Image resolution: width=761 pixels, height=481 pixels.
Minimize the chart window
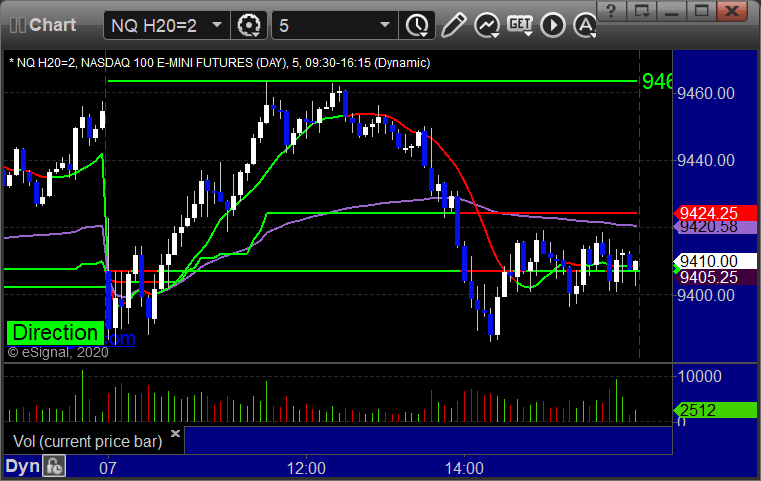click(671, 11)
